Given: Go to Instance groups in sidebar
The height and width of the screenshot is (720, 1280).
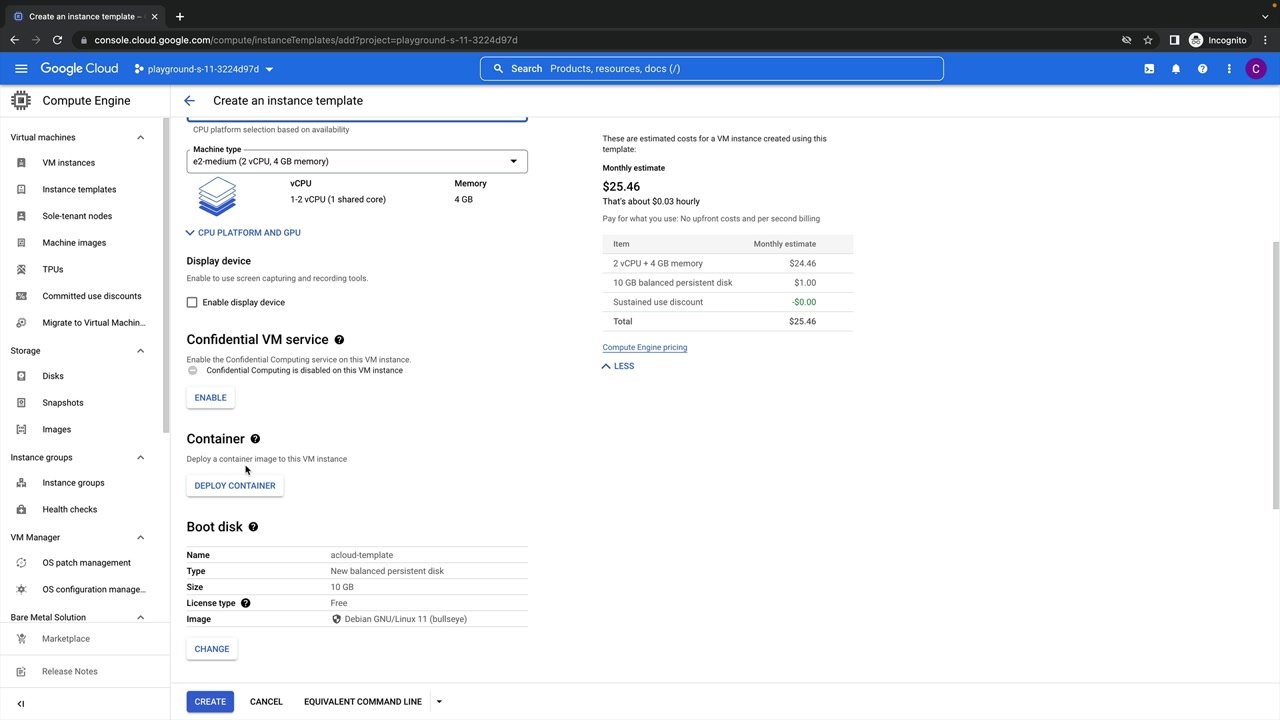Looking at the screenshot, I should tap(73, 483).
